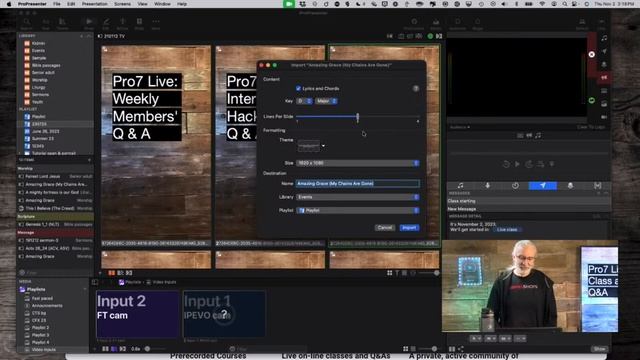This screenshot has width=640, height=360.
Task: Click the Edit pencil toolbar icon
Action: pyautogui.click(x=106, y=23)
